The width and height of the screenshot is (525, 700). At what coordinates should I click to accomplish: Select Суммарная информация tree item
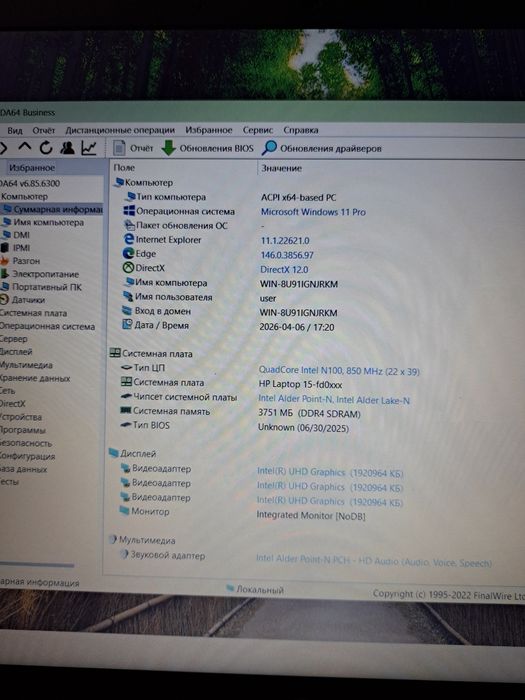(x=52, y=209)
